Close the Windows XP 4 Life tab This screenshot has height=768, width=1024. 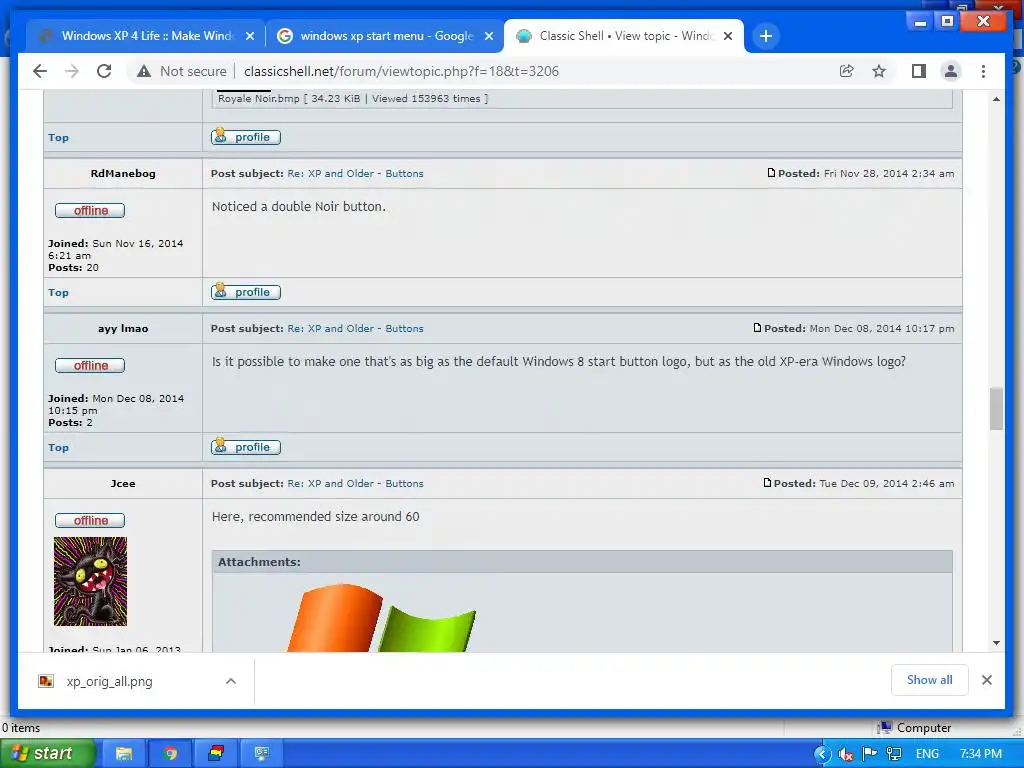(249, 36)
